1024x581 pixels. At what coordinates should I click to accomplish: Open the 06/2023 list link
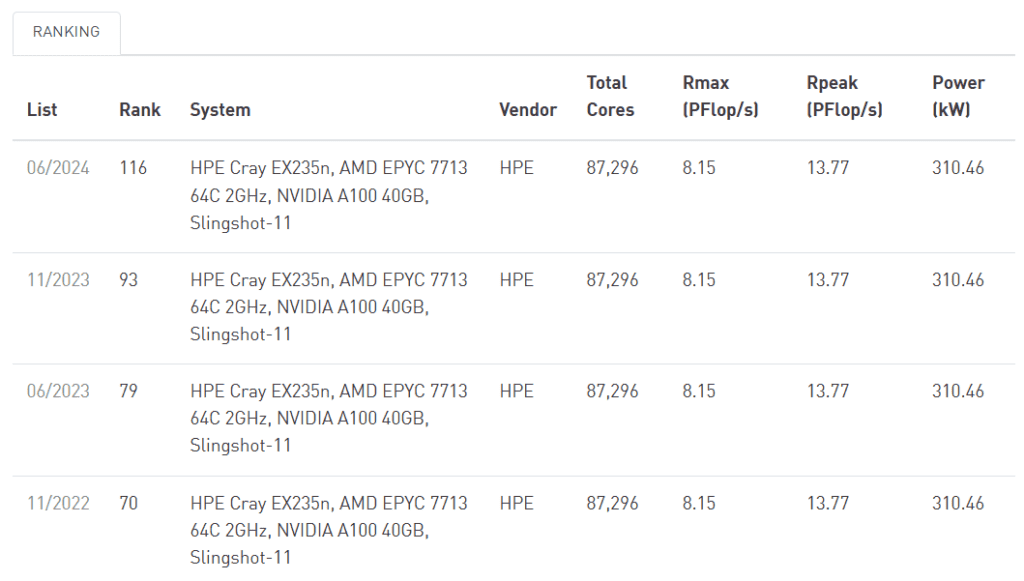coord(58,391)
